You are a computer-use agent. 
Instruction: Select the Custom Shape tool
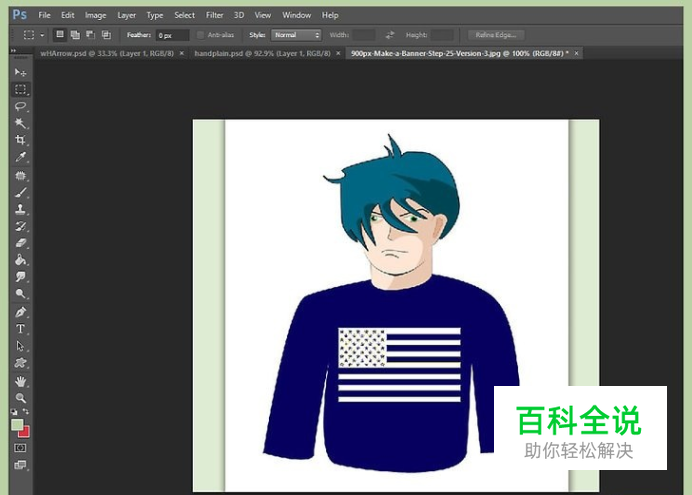click(20, 363)
